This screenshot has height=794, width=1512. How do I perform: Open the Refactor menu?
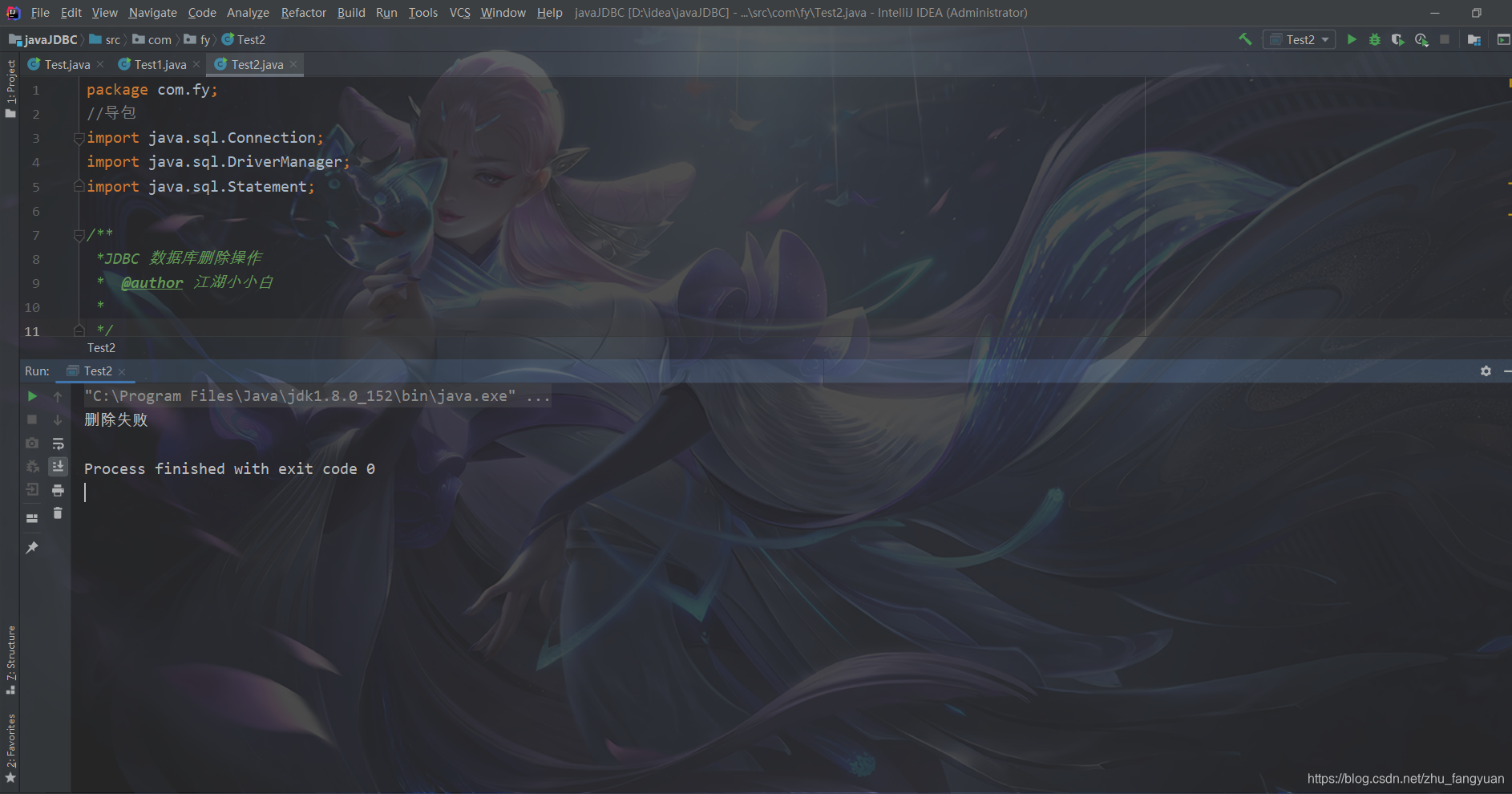[x=303, y=13]
